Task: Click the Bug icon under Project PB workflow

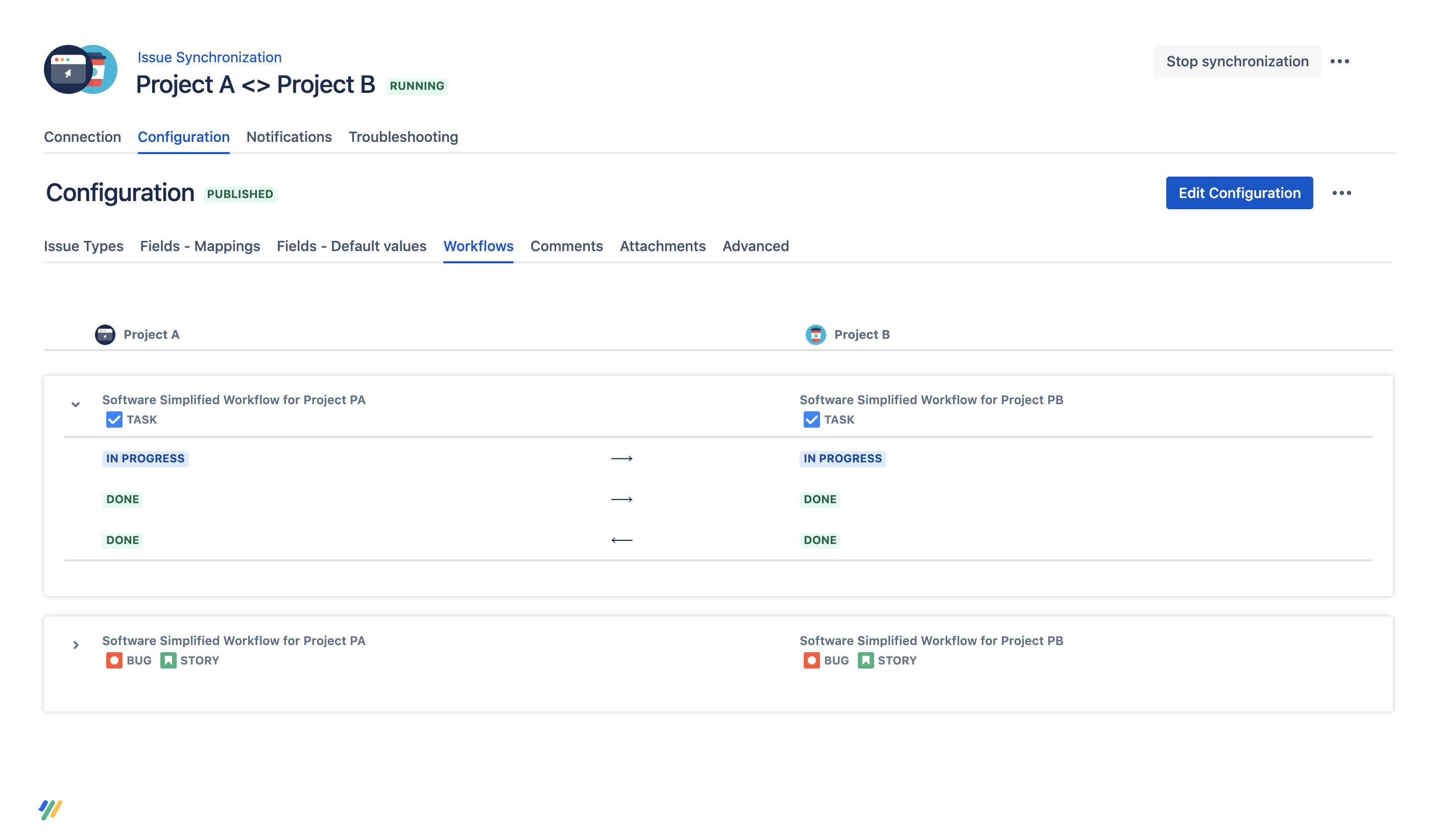Action: pos(812,661)
